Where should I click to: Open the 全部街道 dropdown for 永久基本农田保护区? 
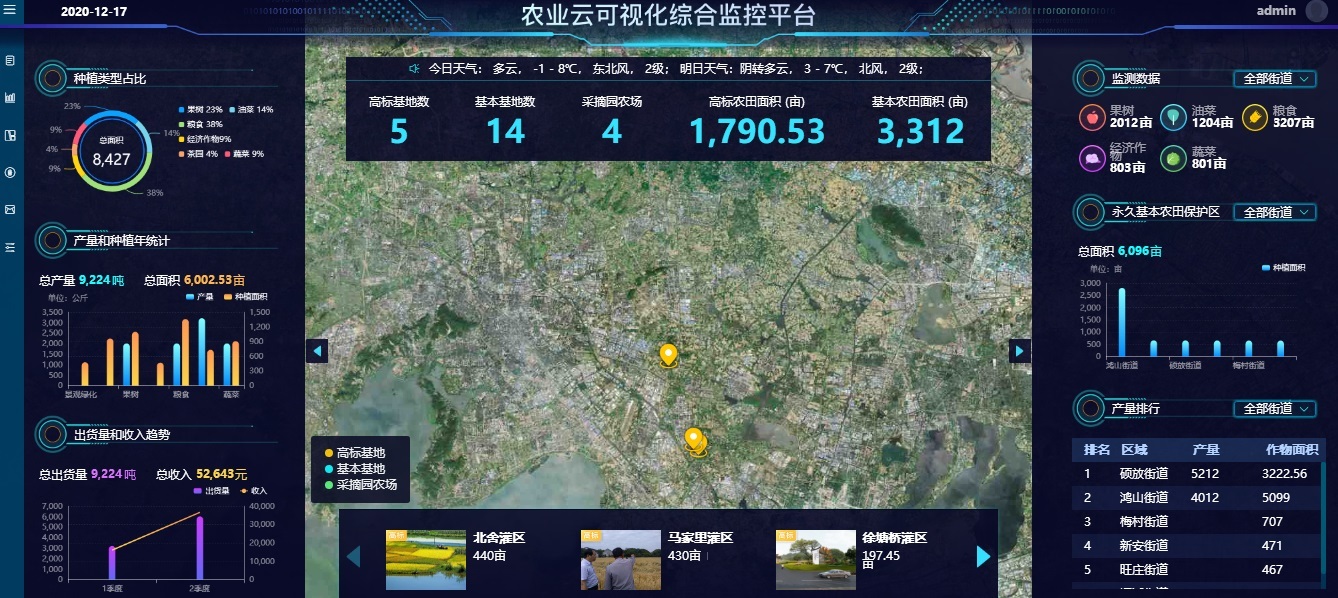[x=1275, y=212]
